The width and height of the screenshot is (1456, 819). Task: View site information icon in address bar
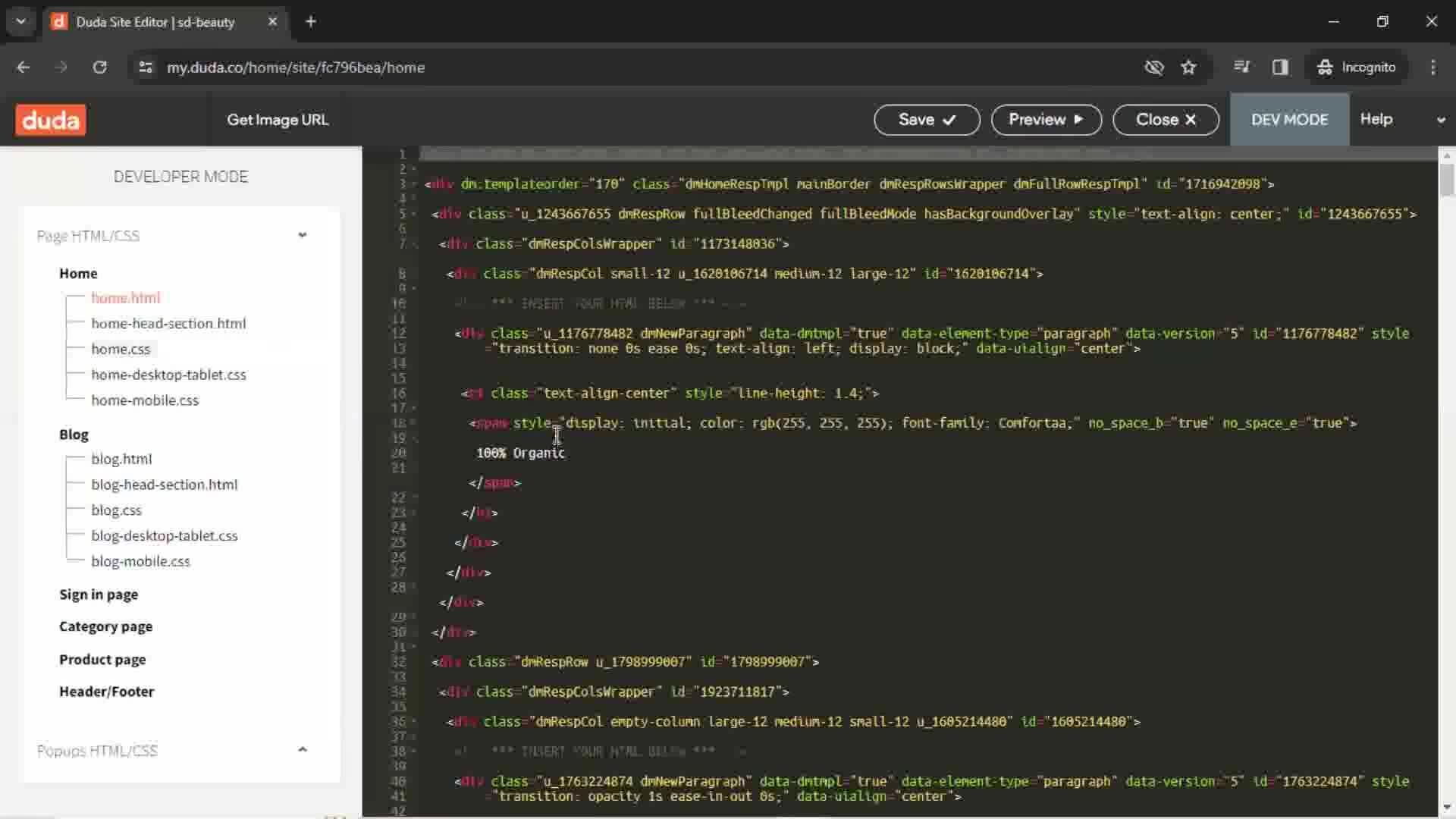(146, 67)
